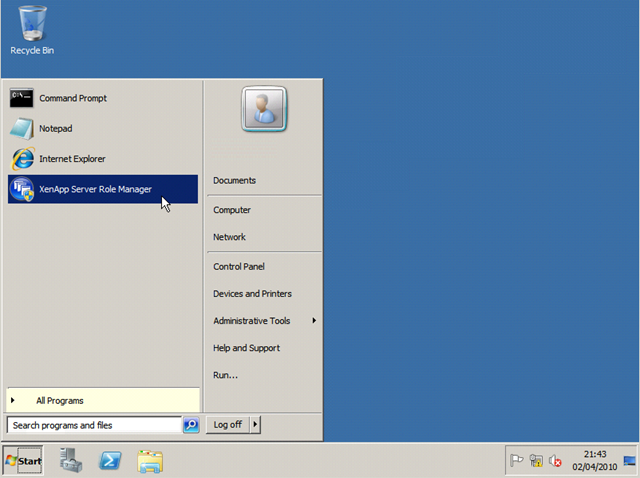Click the Log off button

pyautogui.click(x=228, y=425)
